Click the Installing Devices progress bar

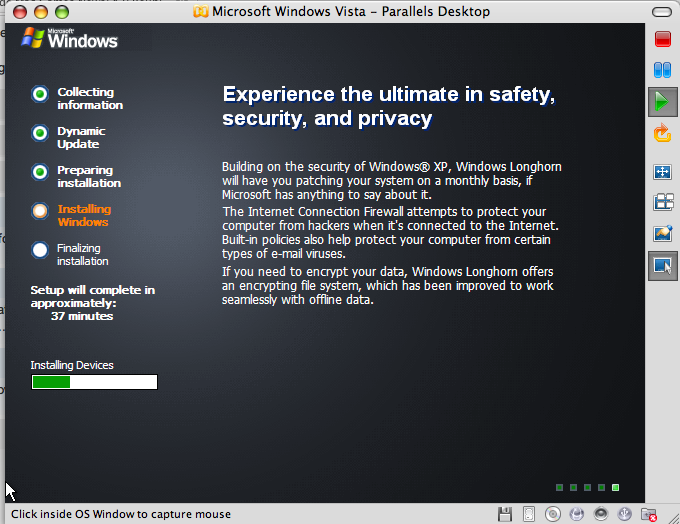pos(94,382)
